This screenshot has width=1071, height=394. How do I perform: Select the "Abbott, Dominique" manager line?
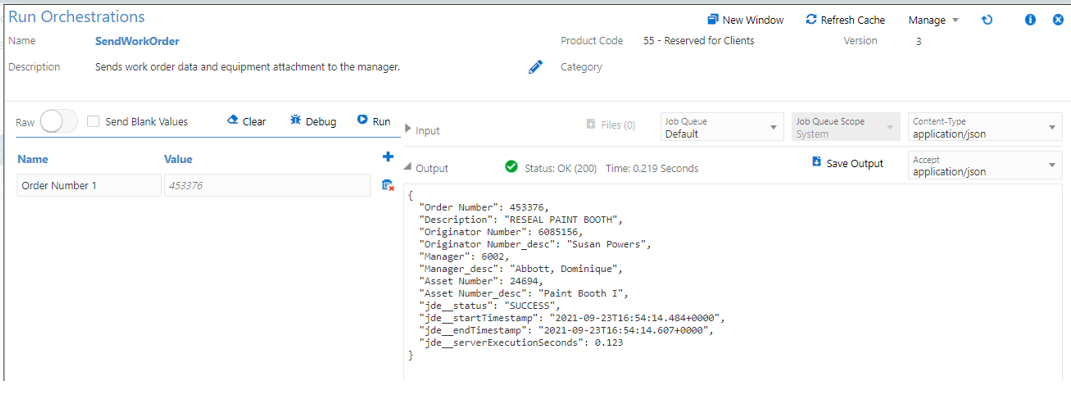(520, 268)
